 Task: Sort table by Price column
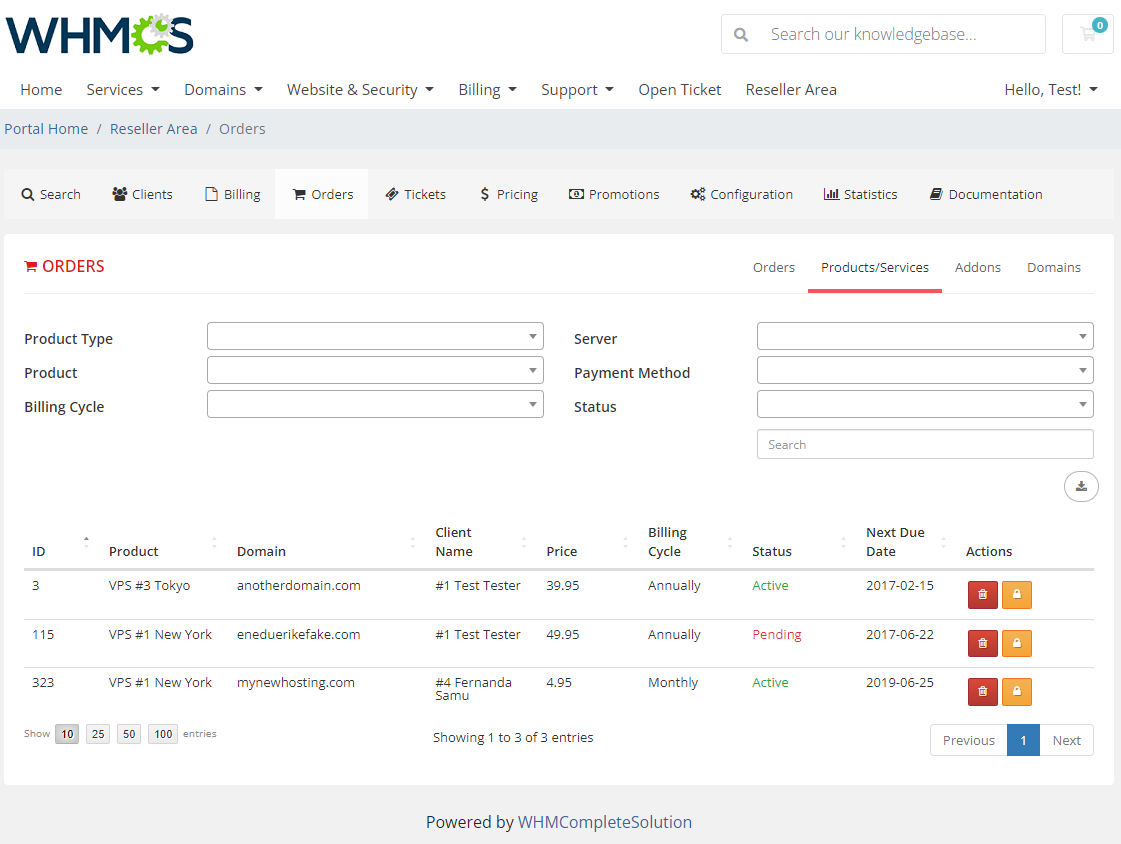[x=588, y=542]
